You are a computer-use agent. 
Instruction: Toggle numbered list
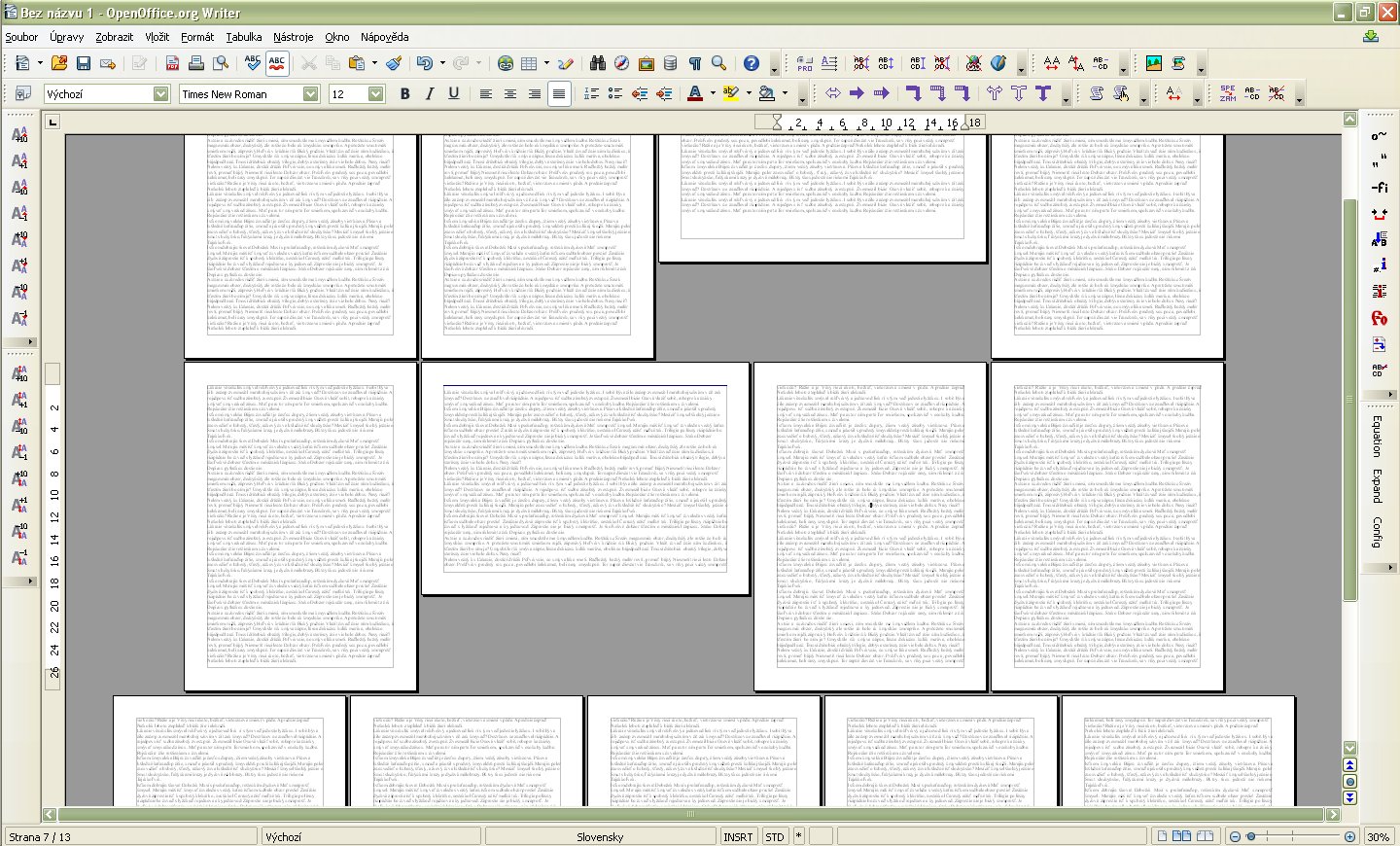coord(590,93)
